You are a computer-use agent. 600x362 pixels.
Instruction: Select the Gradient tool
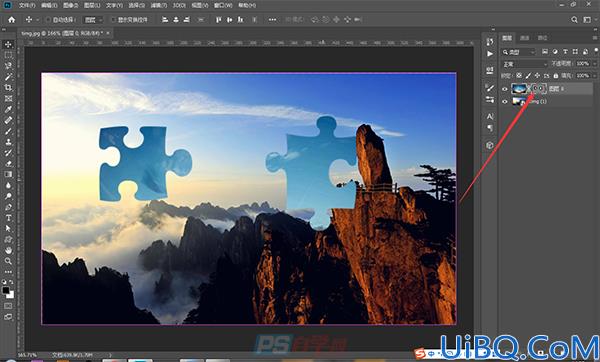pos(8,174)
